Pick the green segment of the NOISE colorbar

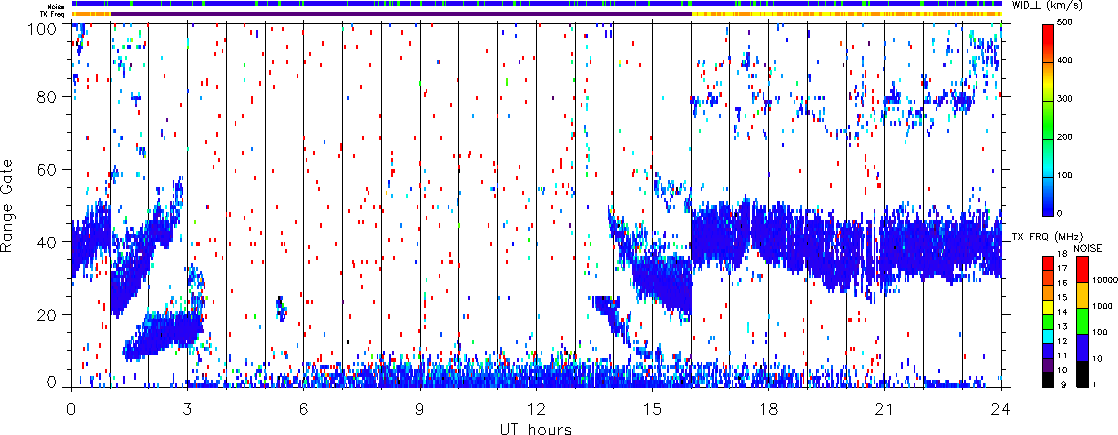coord(1082,321)
